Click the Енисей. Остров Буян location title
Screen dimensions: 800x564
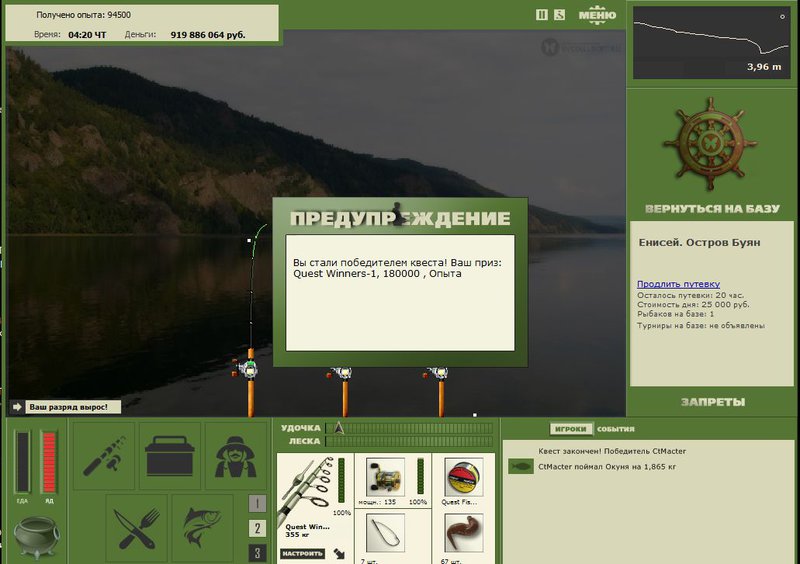(x=699, y=242)
